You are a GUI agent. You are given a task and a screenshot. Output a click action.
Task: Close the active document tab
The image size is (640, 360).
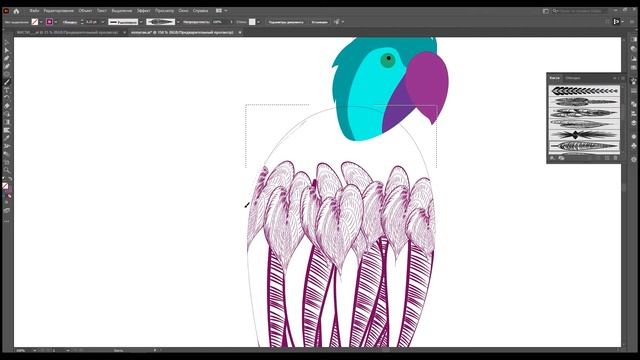(240, 32)
